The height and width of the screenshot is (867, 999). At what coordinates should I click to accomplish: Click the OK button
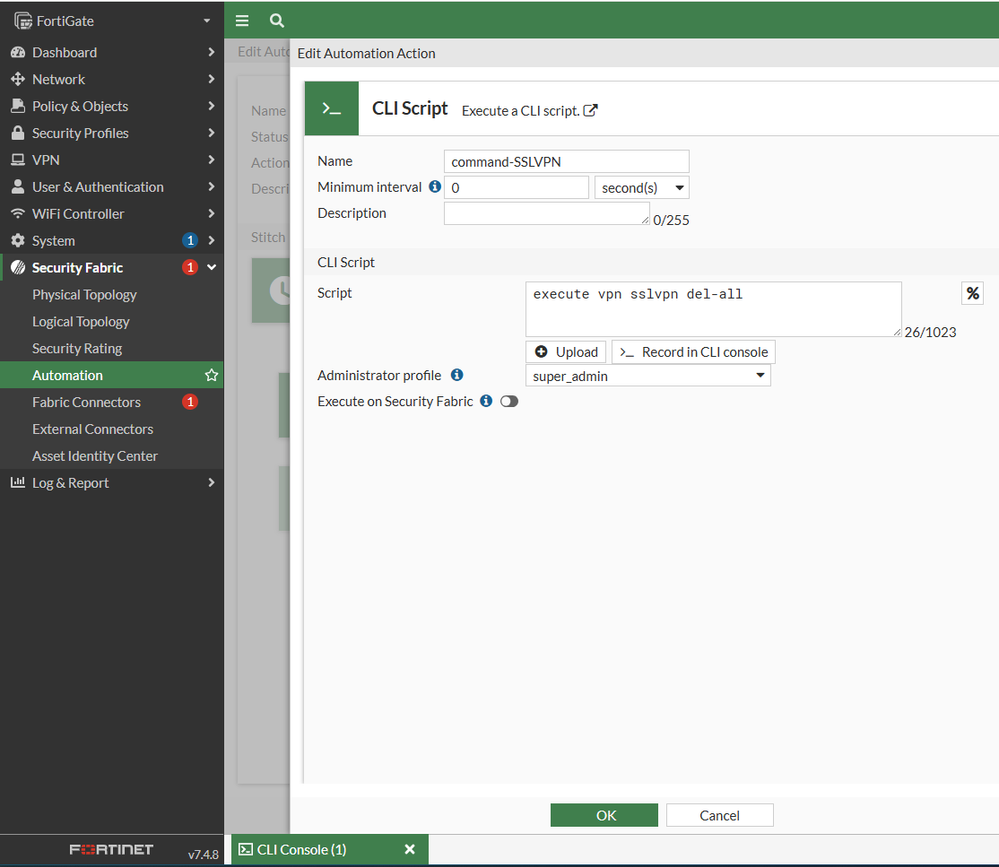(x=604, y=815)
